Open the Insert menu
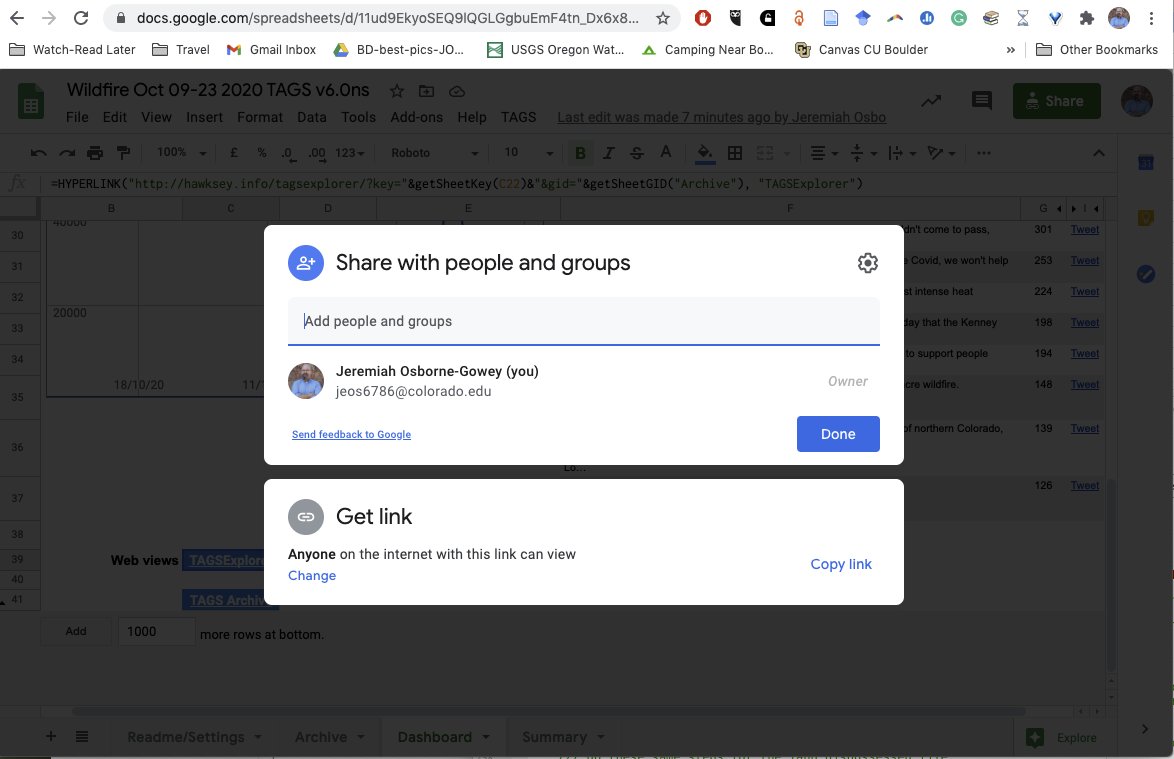Viewport: 1174px width, 759px height. pyautogui.click(x=204, y=118)
